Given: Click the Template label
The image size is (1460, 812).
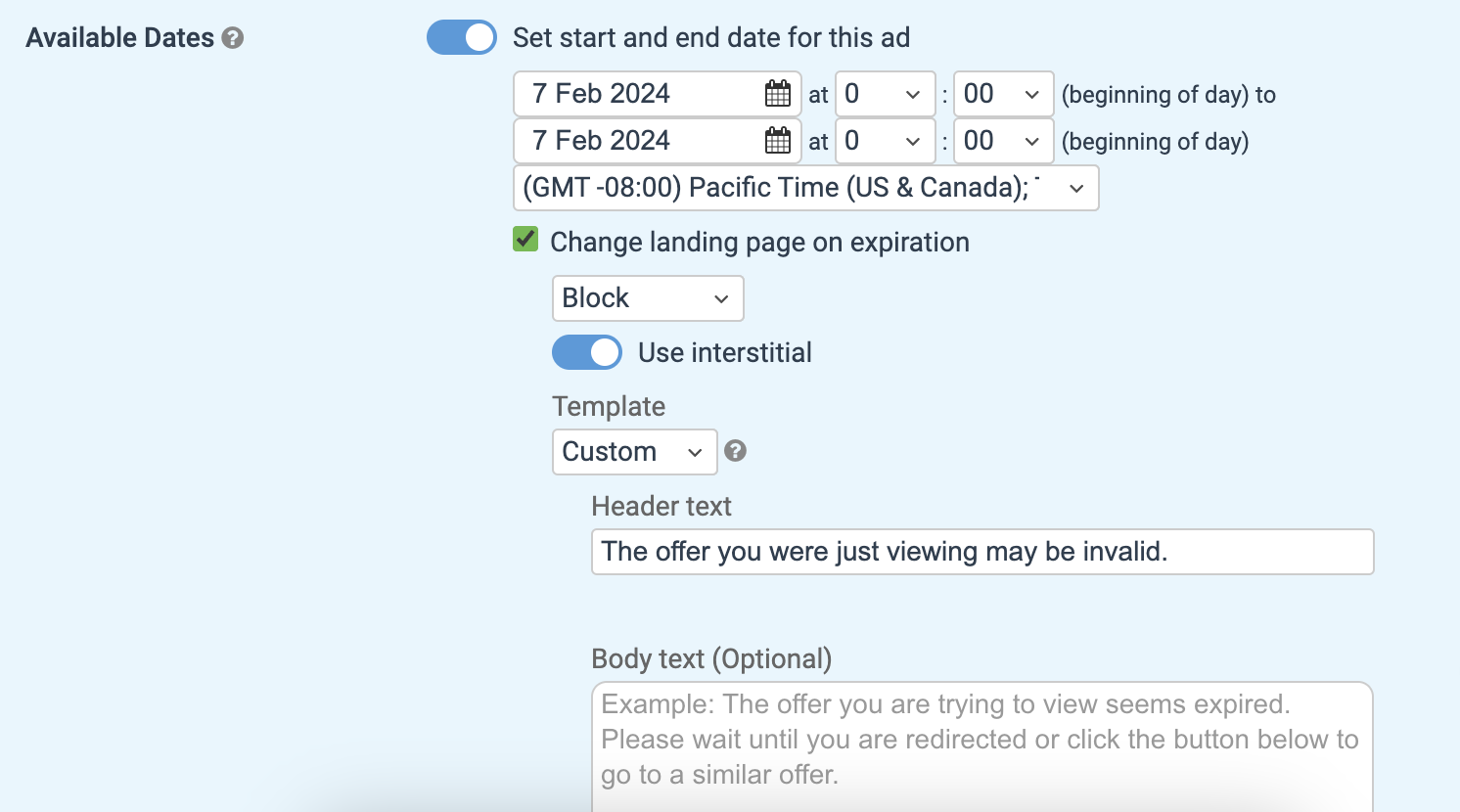Looking at the screenshot, I should [609, 407].
